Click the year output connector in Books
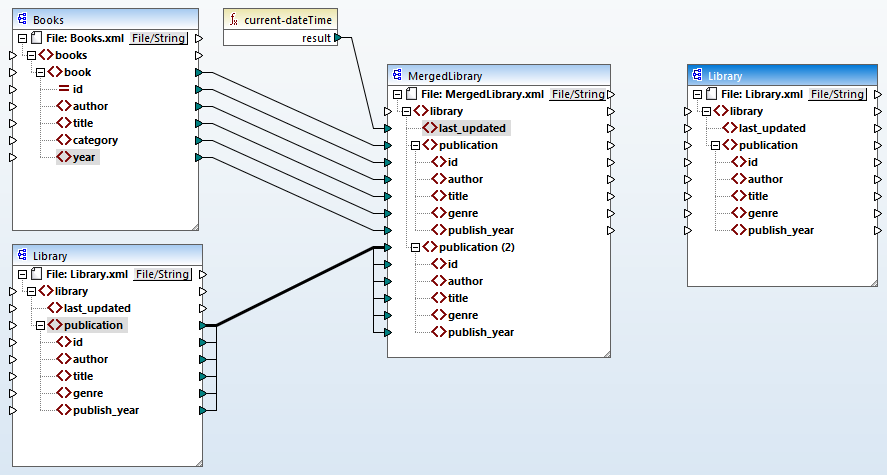The image size is (887, 475). point(199,158)
